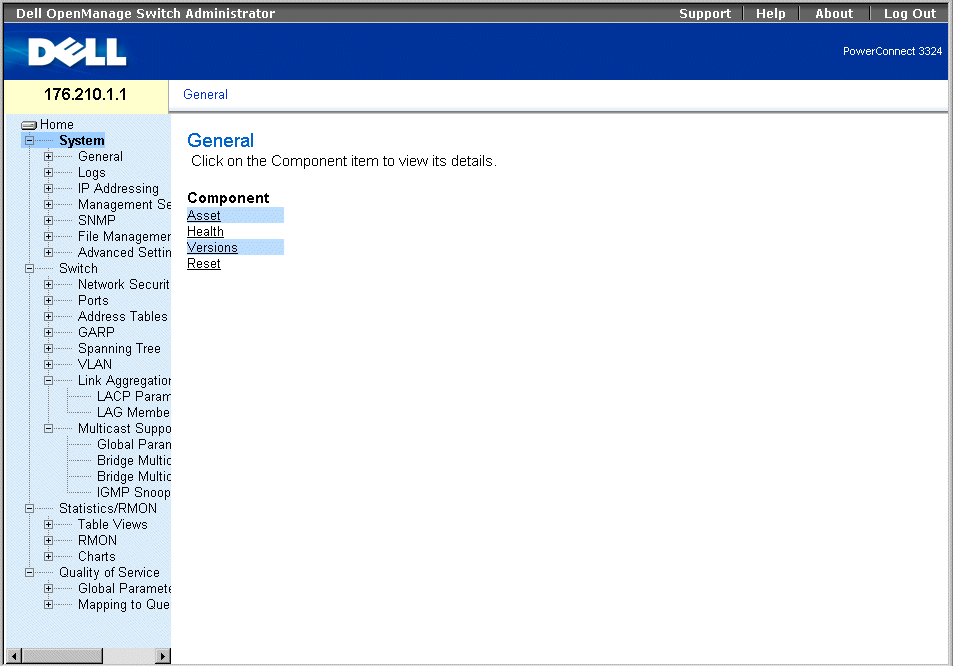Open the Support page from the top bar
Screen dimensions: 953x666
(x=705, y=13)
